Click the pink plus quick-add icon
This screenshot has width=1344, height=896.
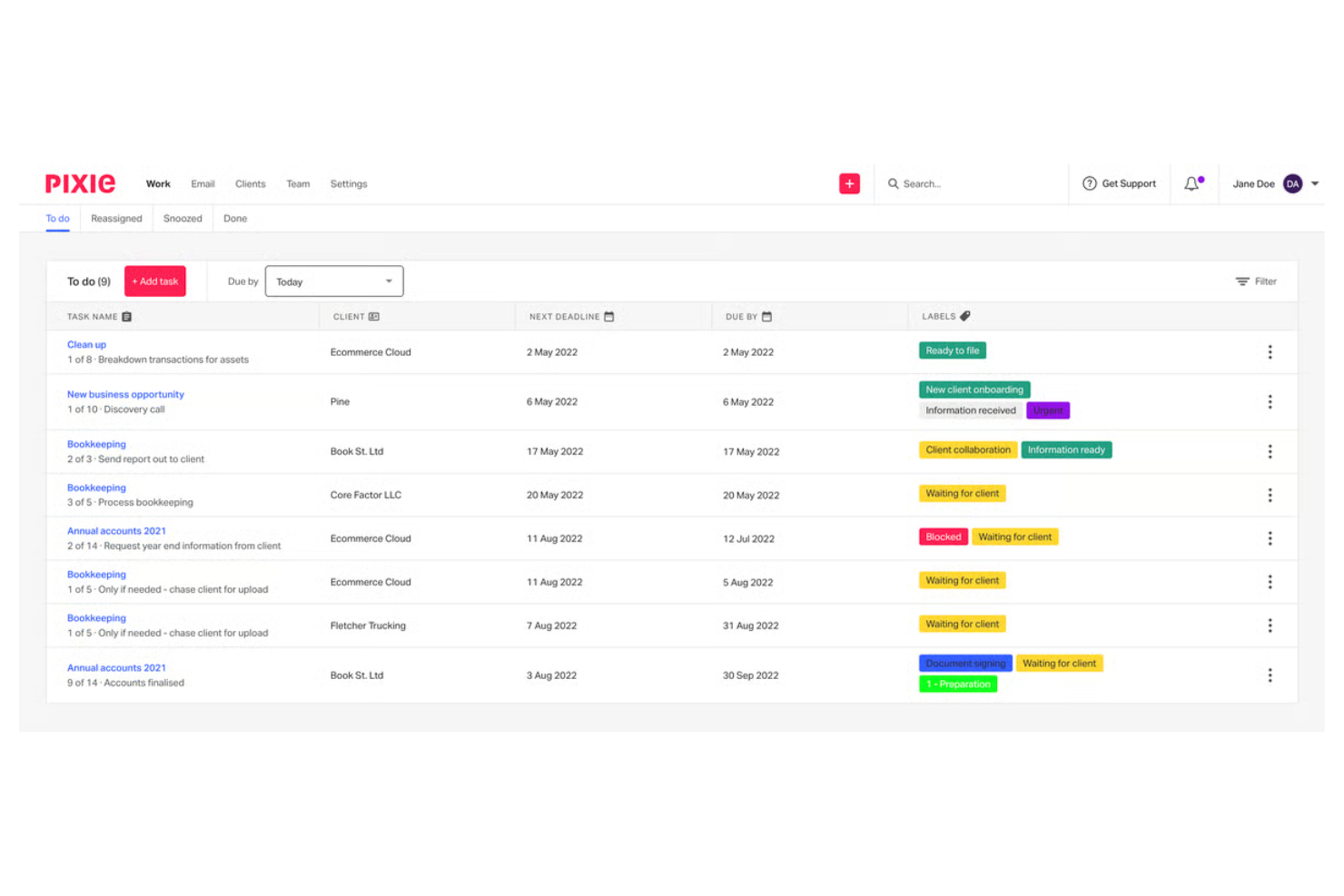[x=849, y=183]
